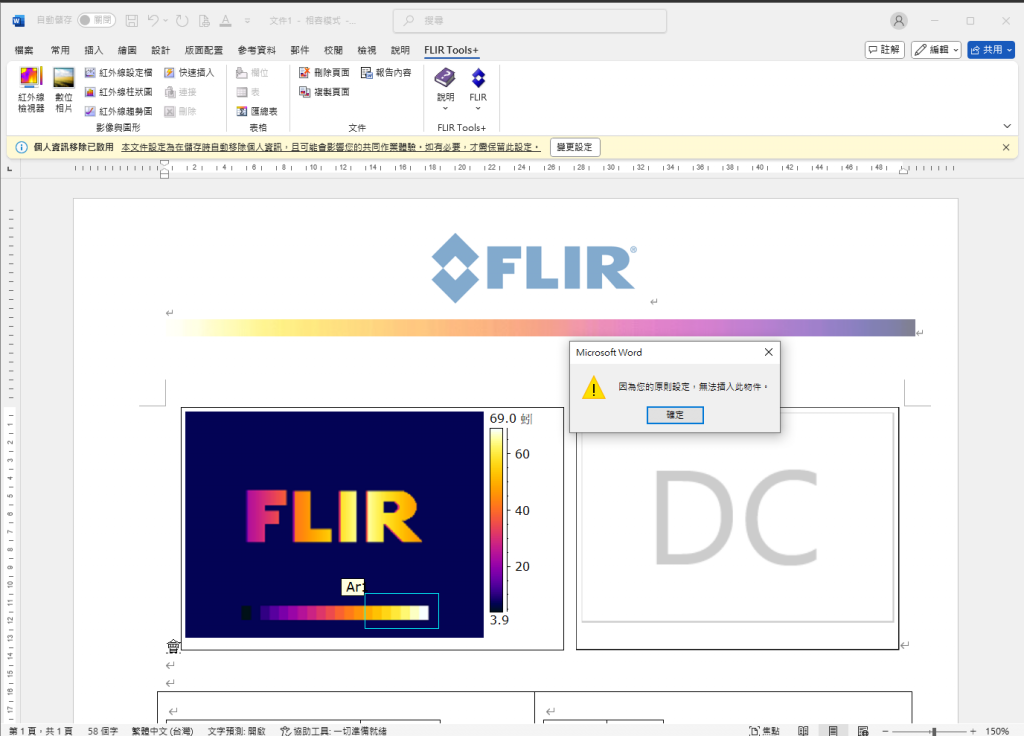This screenshot has width=1024, height=736.
Task: Open the user account profile icon
Action: [x=899, y=21]
